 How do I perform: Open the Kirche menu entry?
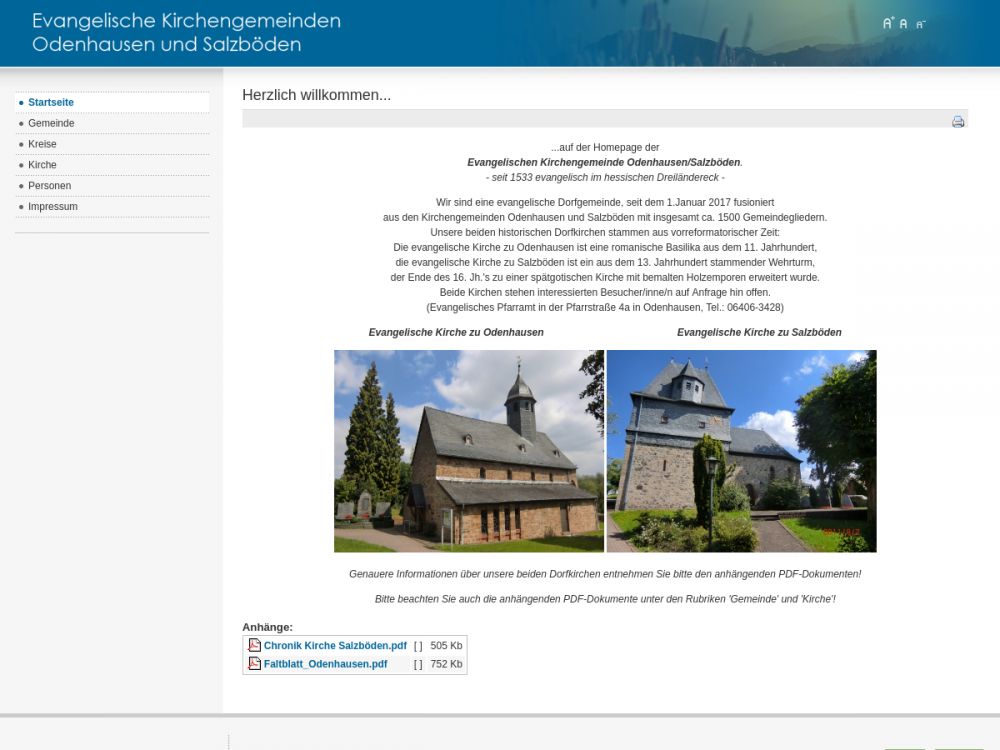pyautogui.click(x=42, y=165)
